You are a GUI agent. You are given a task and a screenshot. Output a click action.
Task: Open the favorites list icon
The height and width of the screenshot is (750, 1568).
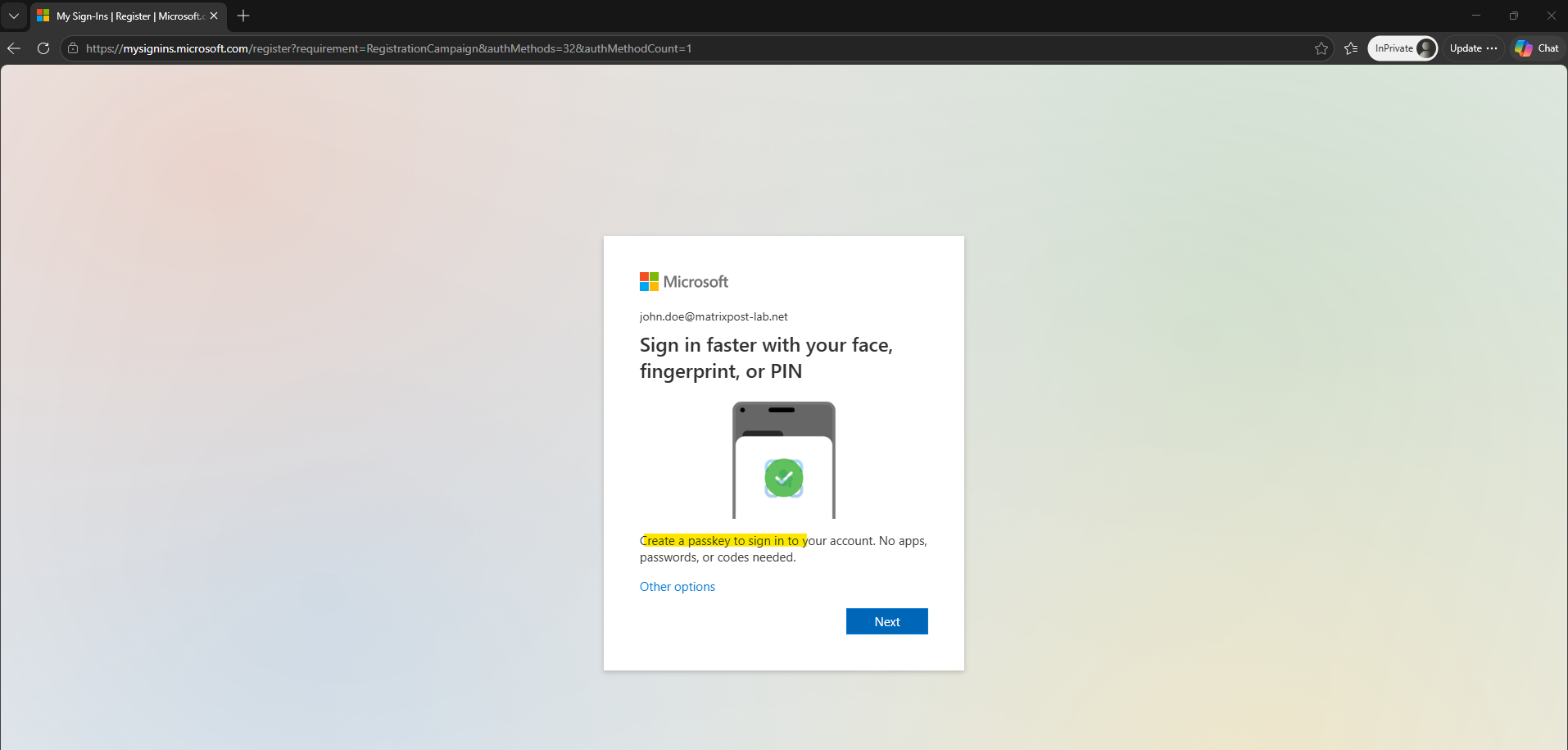tap(1351, 48)
